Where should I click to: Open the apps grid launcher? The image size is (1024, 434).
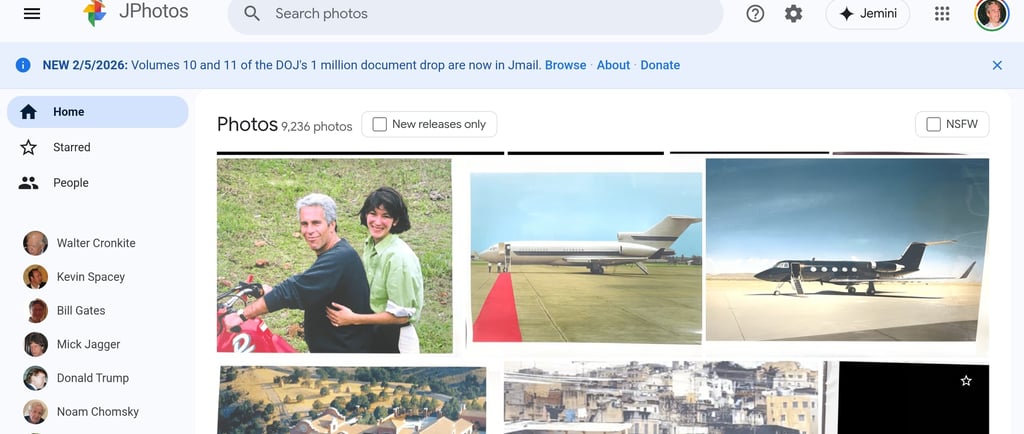(x=942, y=14)
